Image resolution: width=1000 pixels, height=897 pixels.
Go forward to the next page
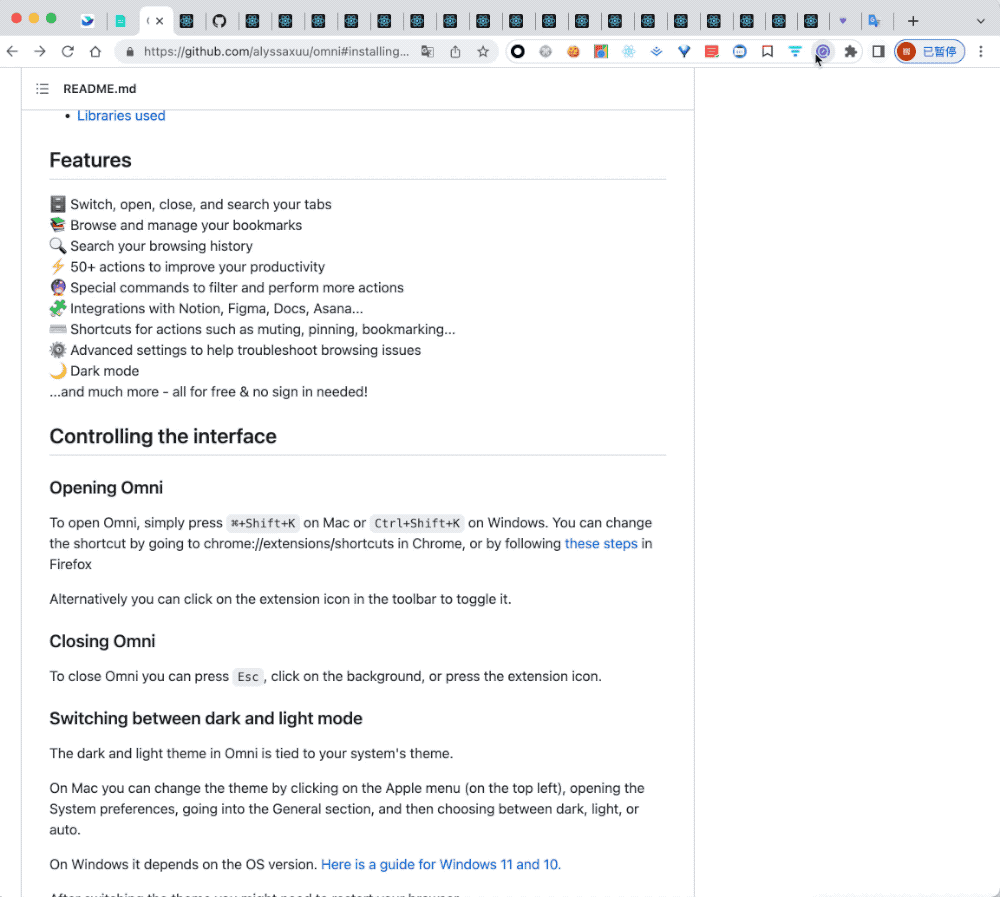(40, 52)
